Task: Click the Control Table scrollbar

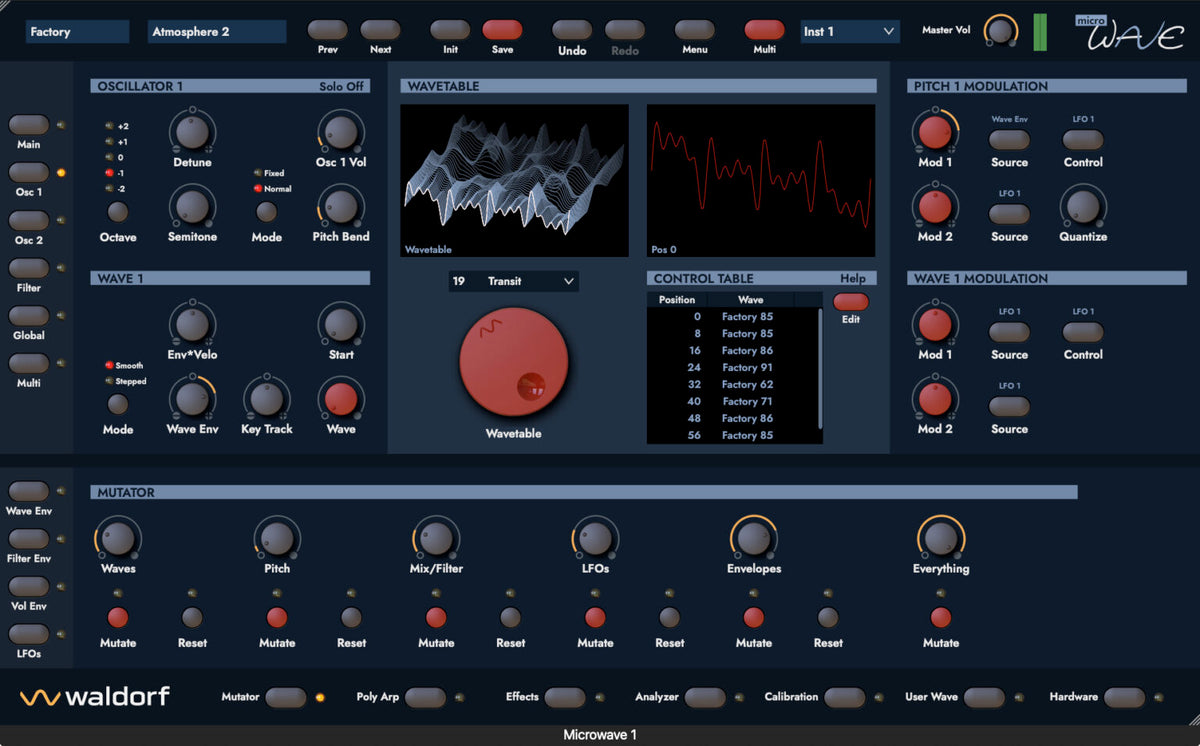Action: pyautogui.click(x=821, y=368)
